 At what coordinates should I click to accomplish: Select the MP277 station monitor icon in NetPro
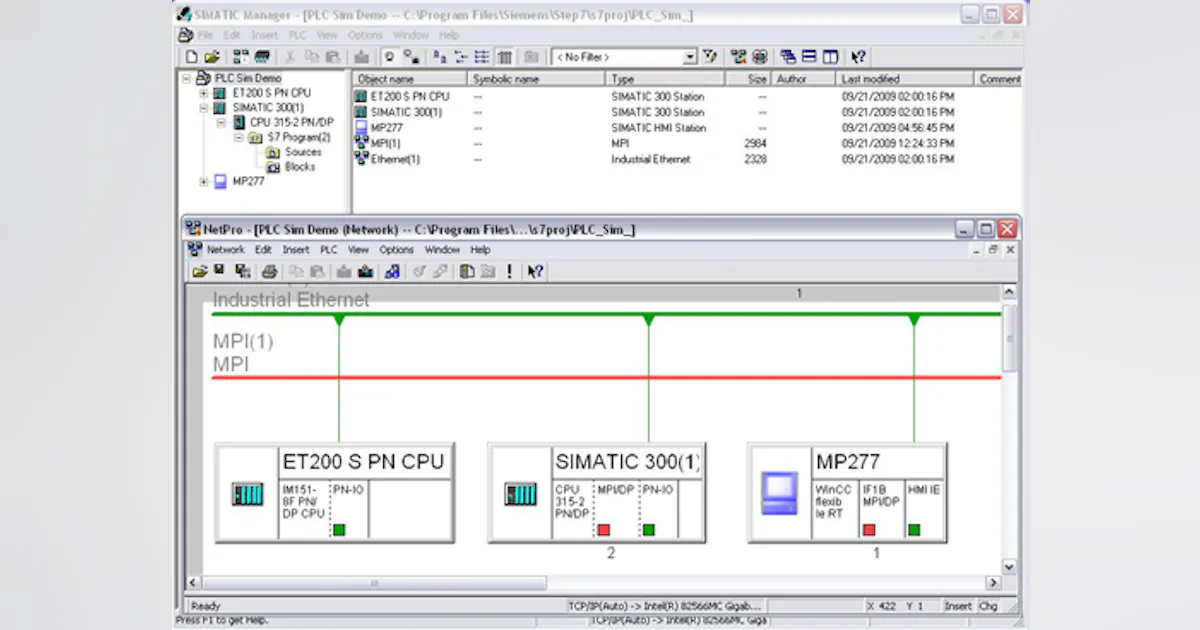tap(779, 493)
